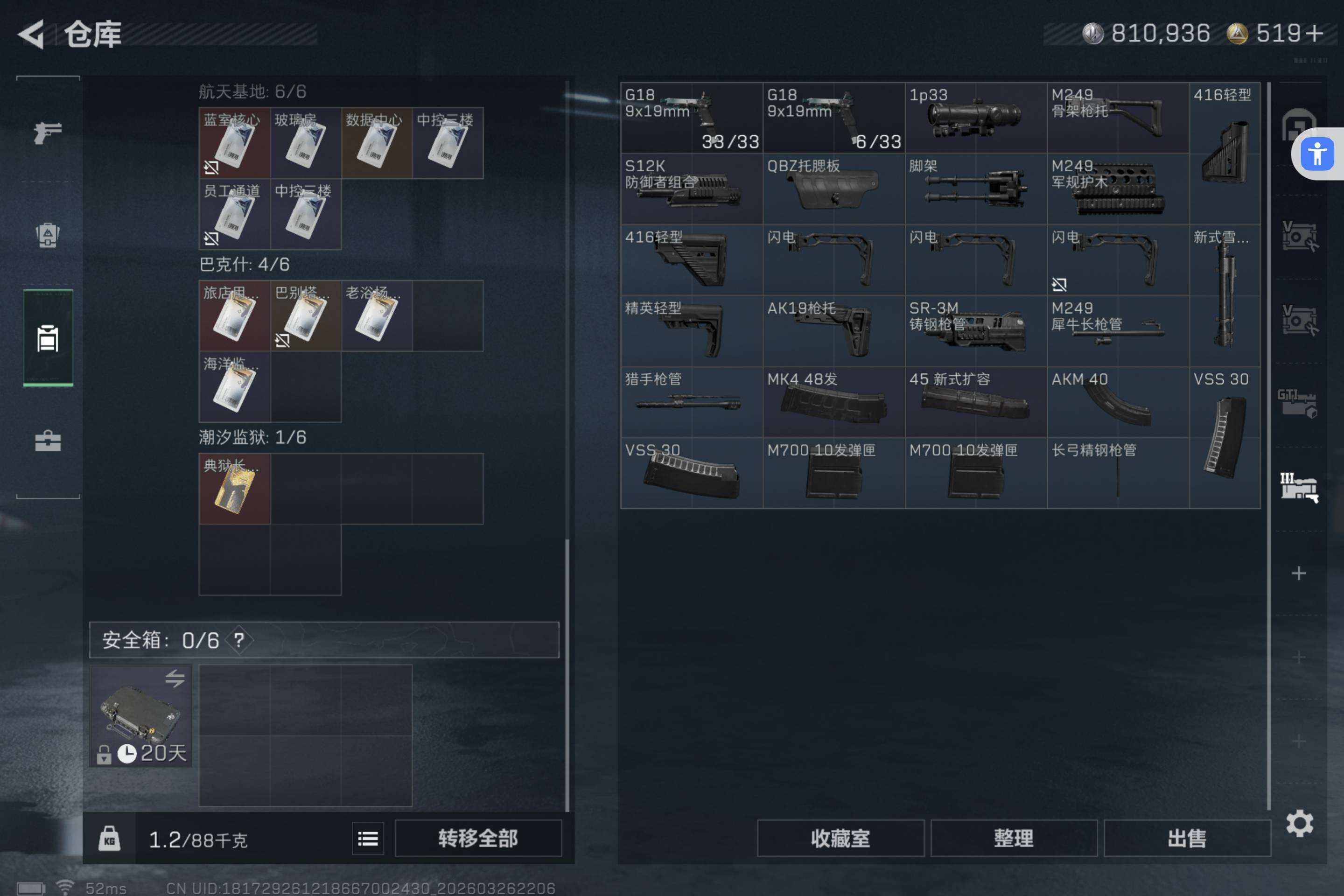Click the 安全箱 question mark help icon
Viewport: 1344px width, 896px height.
pos(239,640)
